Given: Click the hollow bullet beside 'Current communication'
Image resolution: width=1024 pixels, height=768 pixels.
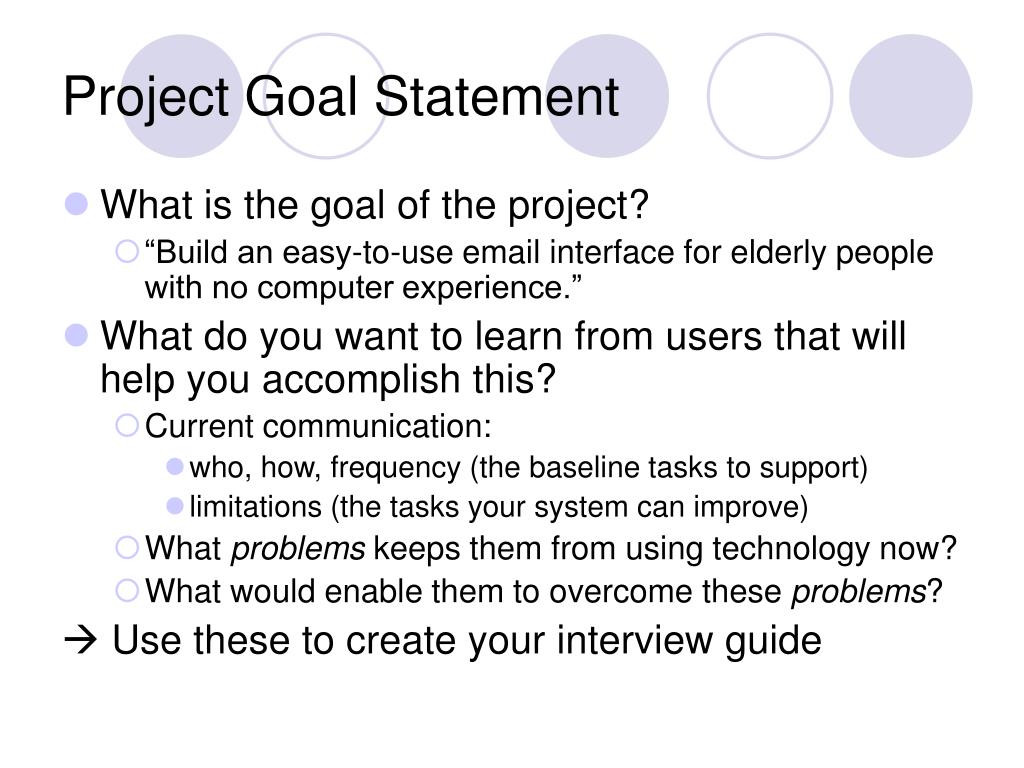Looking at the screenshot, I should pos(127,426).
